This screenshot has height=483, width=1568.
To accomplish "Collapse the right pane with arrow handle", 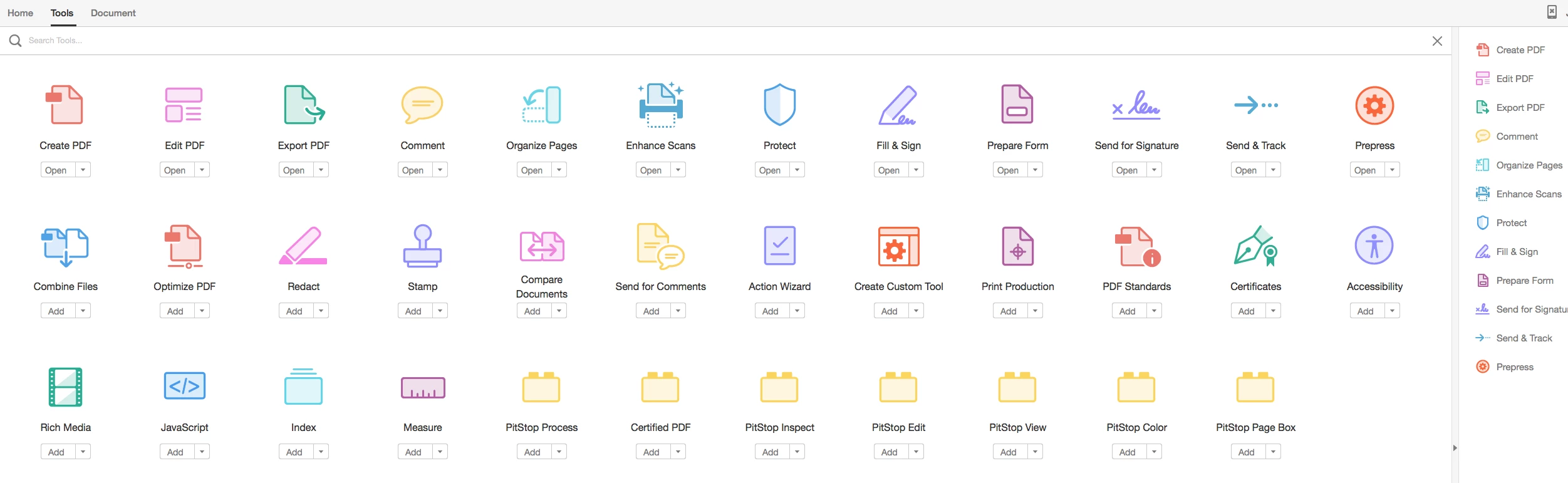I will click(x=1455, y=447).
